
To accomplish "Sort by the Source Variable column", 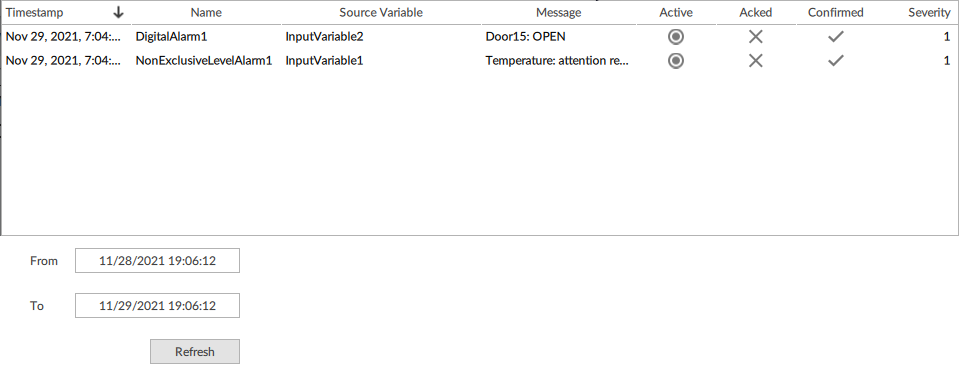I will 381,12.
